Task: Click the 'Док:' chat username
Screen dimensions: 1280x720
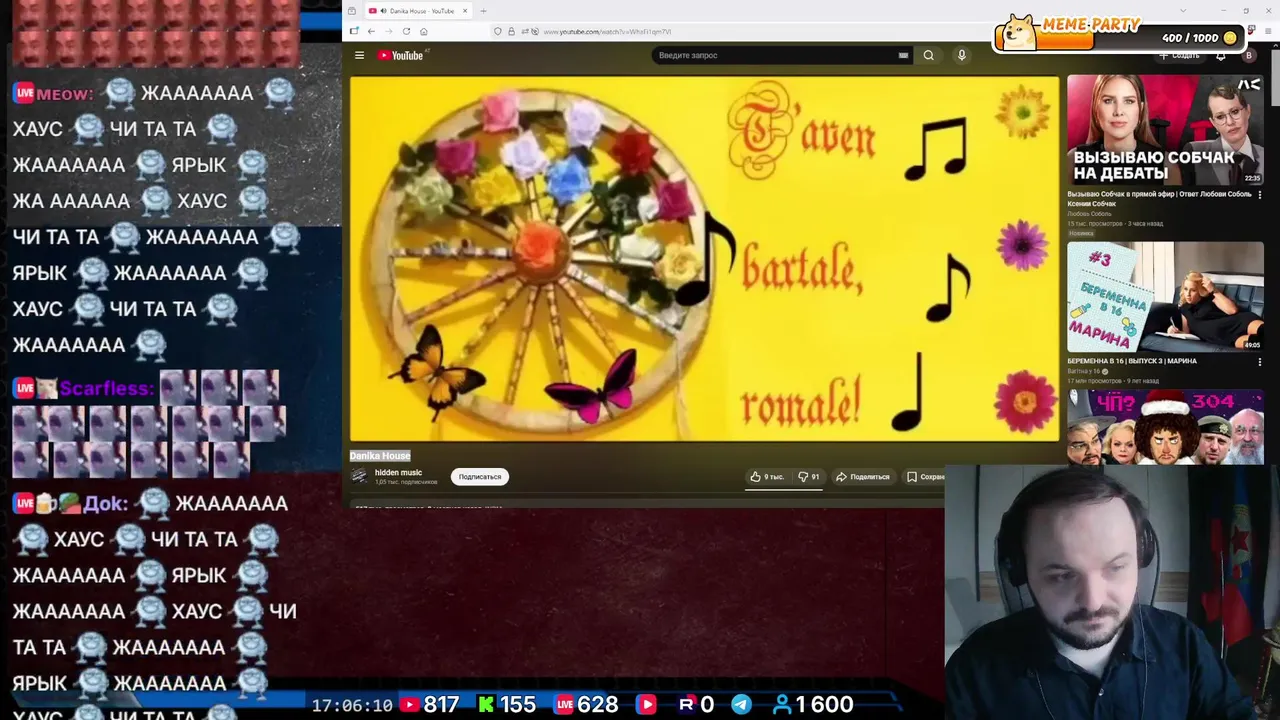Action: [x=106, y=503]
